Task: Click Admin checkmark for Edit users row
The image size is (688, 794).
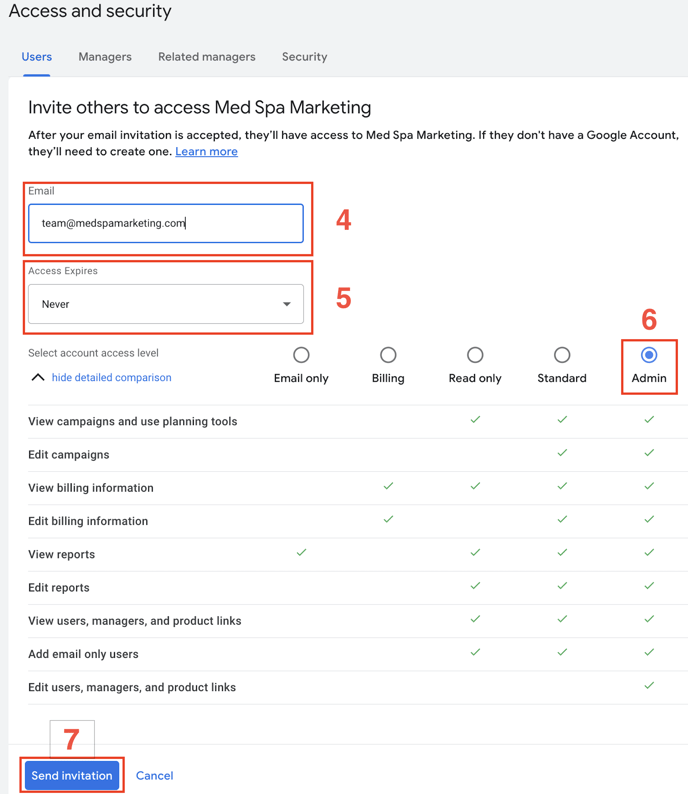Action: click(649, 686)
